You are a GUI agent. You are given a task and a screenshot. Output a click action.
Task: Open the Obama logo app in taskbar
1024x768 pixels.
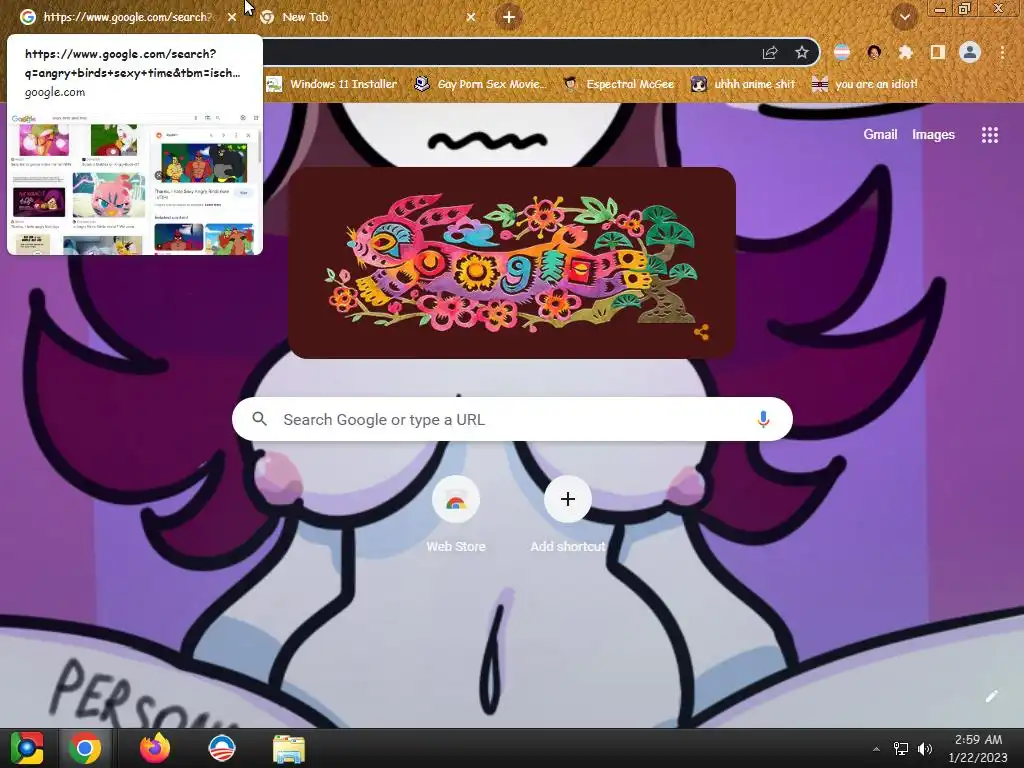coord(221,748)
